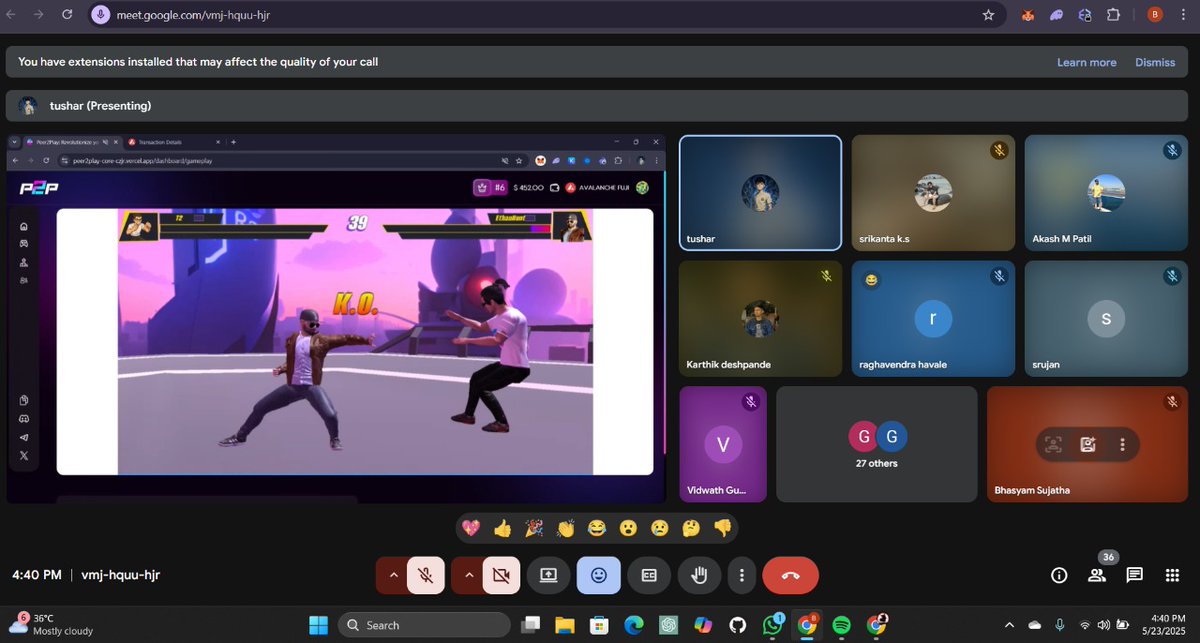
Task: Open Meet's more options menu
Action: 741,575
